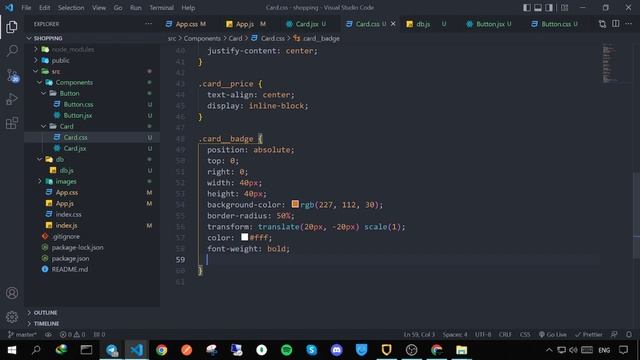Image resolution: width=640 pixels, height=360 pixels.
Task: Toggle the bottom panel visibility
Action: click(538, 7)
